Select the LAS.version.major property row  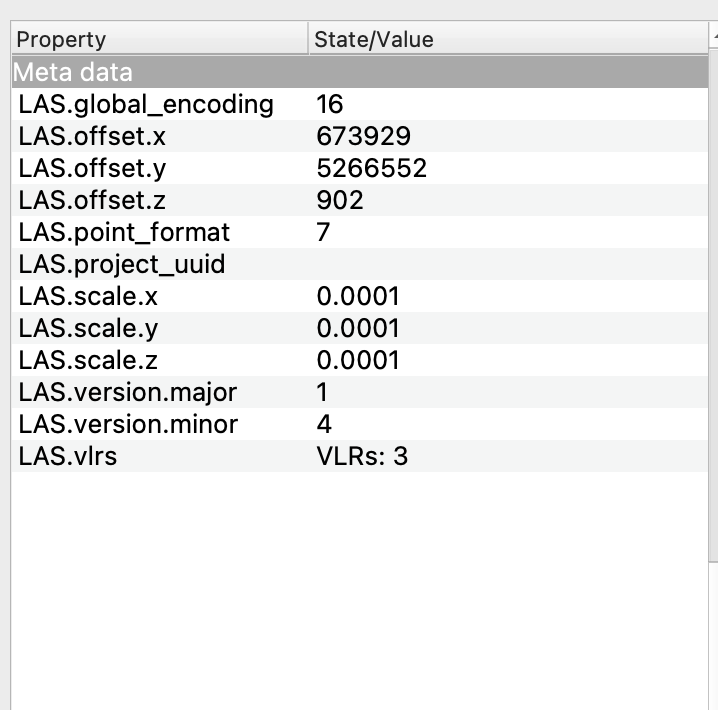tap(128, 392)
